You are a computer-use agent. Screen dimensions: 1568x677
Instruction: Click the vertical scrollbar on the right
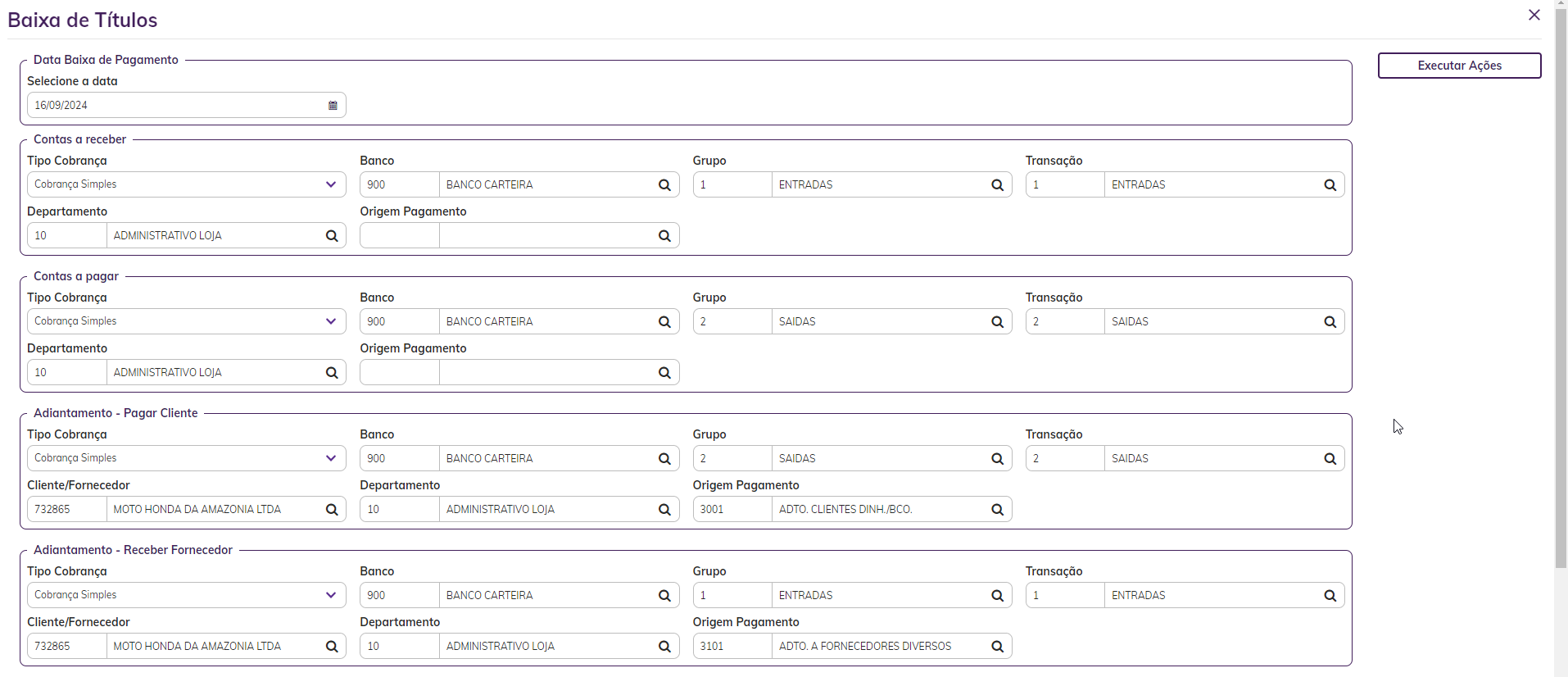point(1561,287)
